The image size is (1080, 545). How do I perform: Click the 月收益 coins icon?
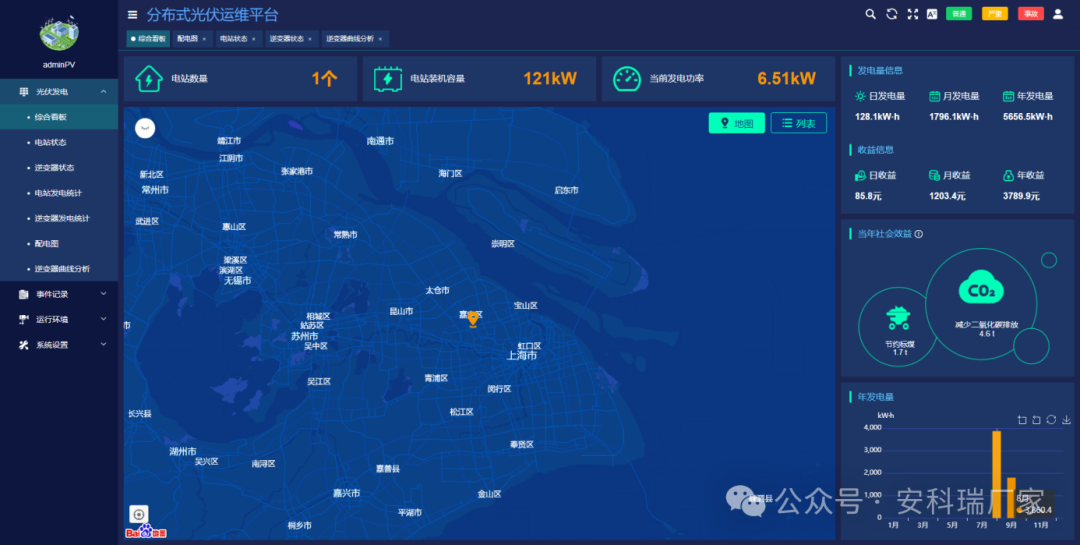click(935, 176)
